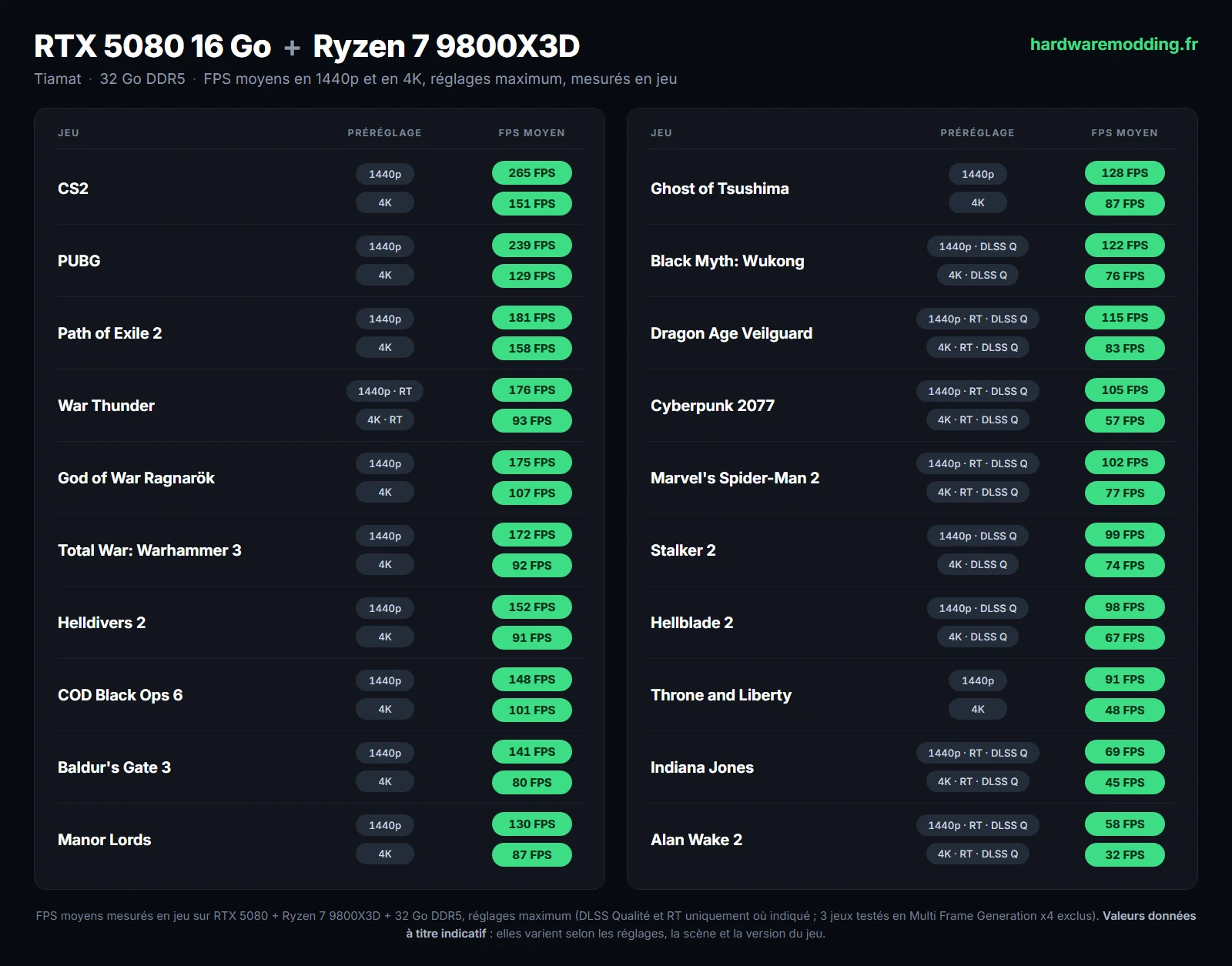Viewport: 1232px width, 966px height.
Task: Select the Ghost of Tsushima title
Action: pos(720,189)
